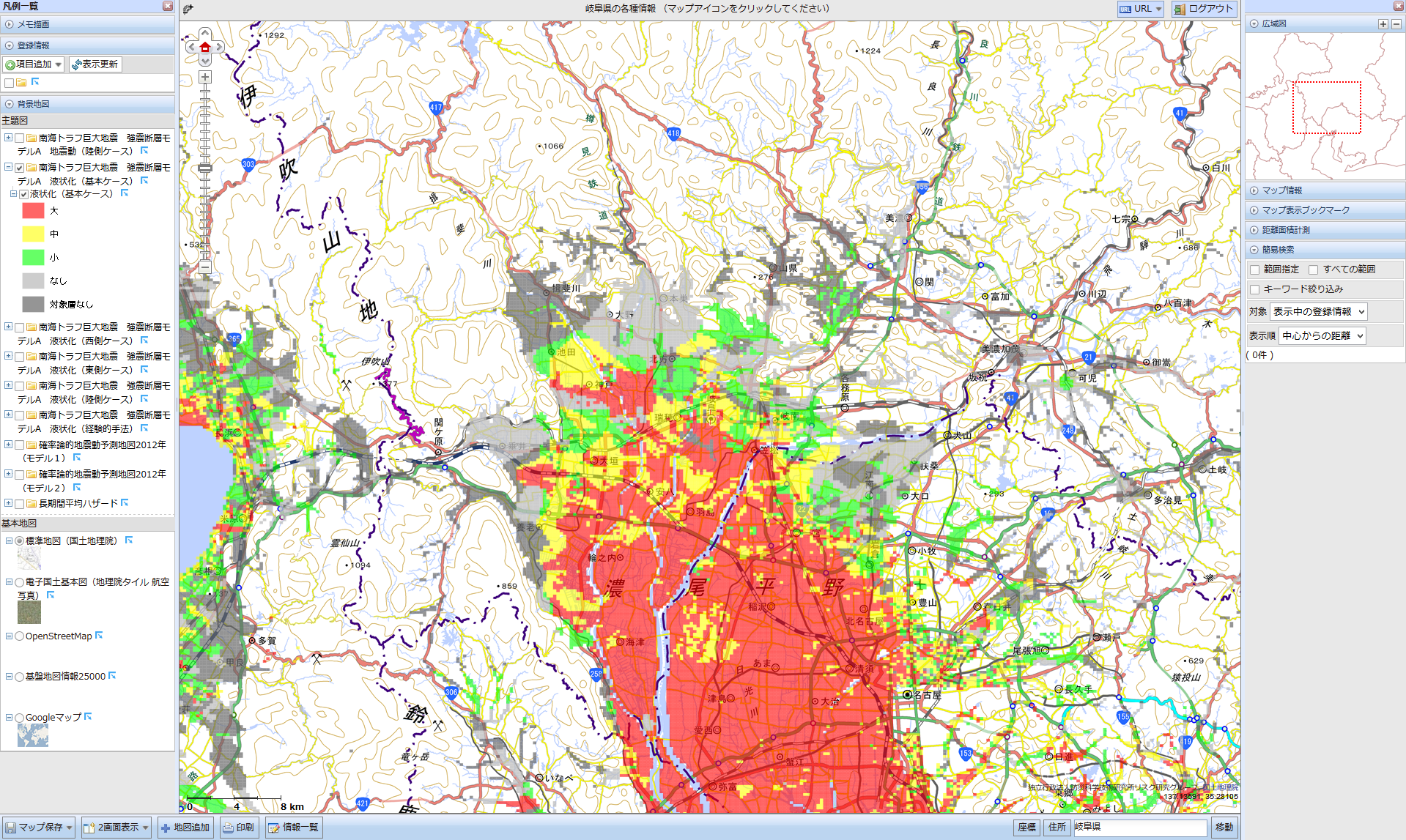Open the 表示順 中心からの距離 dropdown
1406x840 pixels.
point(1322,335)
